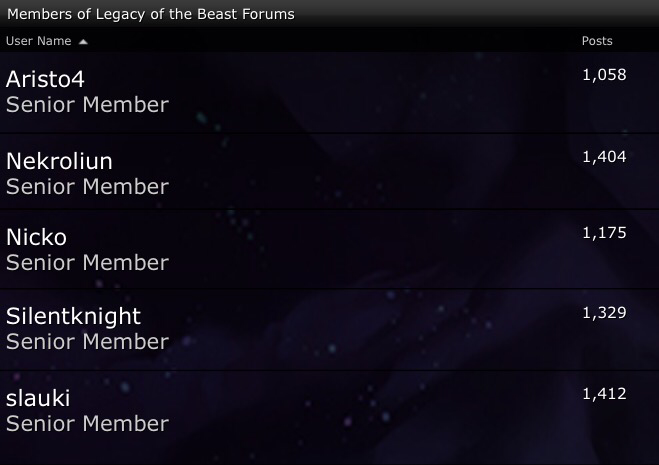Click the sort arrow beside User Name
Image resolution: width=659 pixels, height=465 pixels.
pos(83,42)
